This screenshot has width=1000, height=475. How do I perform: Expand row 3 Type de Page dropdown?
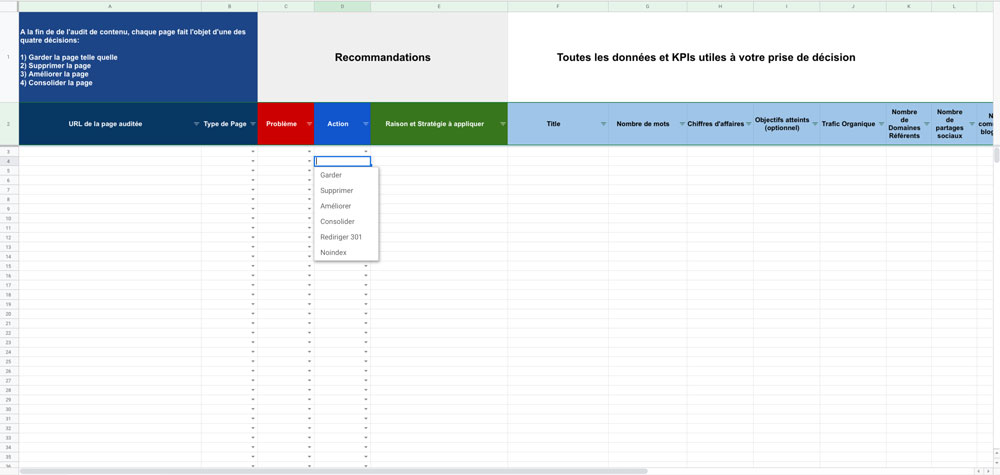coord(253,152)
